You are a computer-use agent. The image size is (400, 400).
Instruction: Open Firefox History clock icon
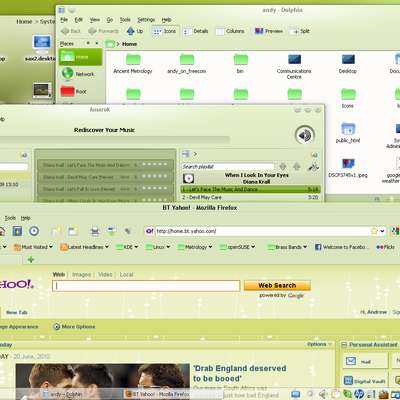click(x=34, y=231)
